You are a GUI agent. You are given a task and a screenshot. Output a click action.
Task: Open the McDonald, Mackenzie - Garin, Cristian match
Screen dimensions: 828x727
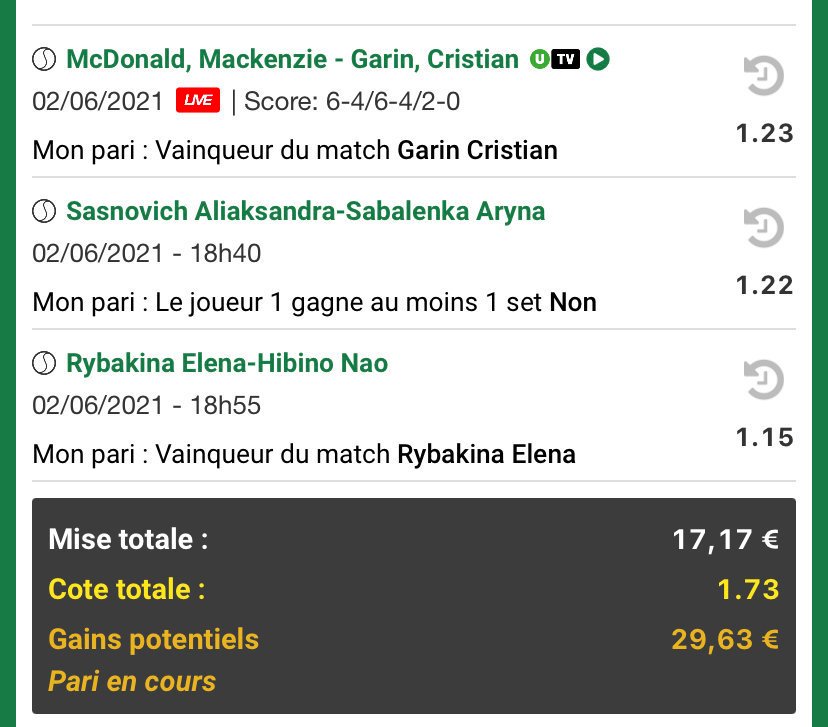(292, 60)
